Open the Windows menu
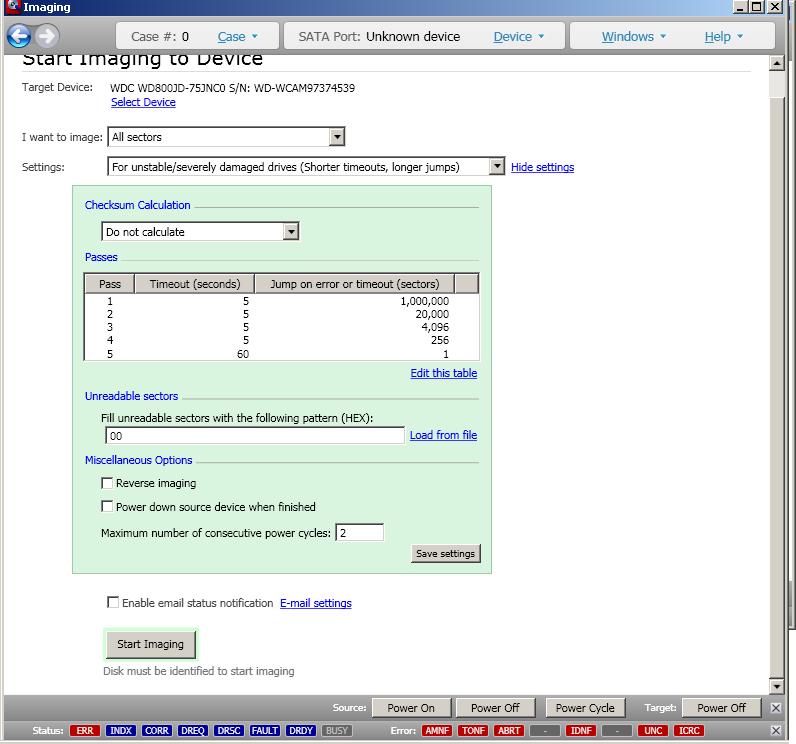Image resolution: width=796 pixels, height=744 pixels. click(x=634, y=37)
